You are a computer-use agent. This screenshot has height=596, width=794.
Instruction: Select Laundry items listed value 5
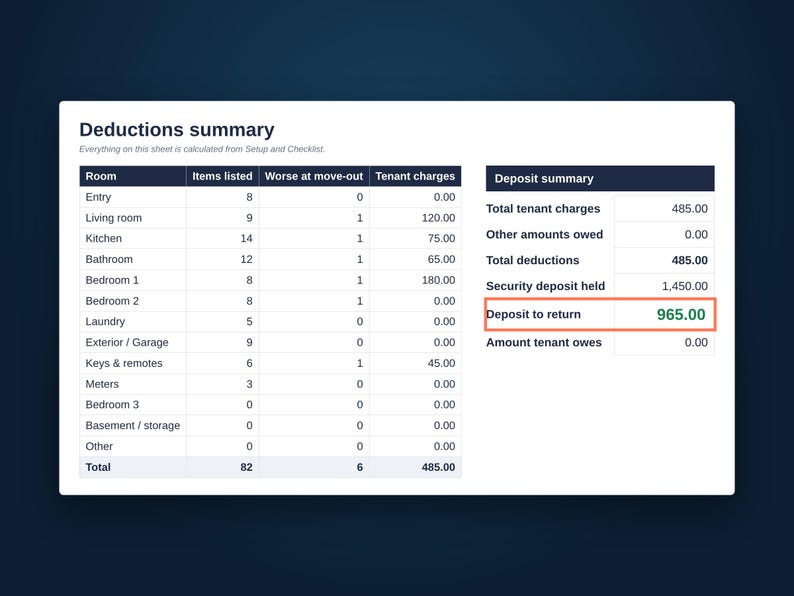pos(250,322)
